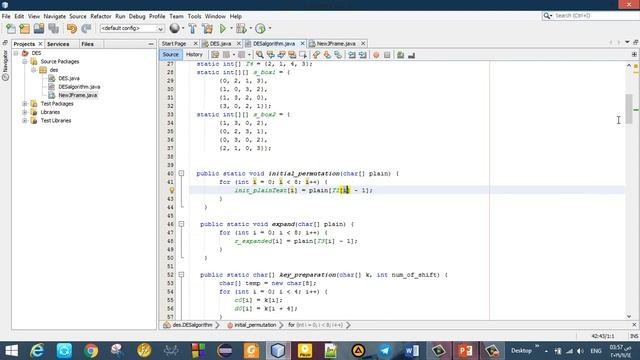
Task: Toggle Rectangular Selection in the editor toolbar
Action: (x=303, y=55)
